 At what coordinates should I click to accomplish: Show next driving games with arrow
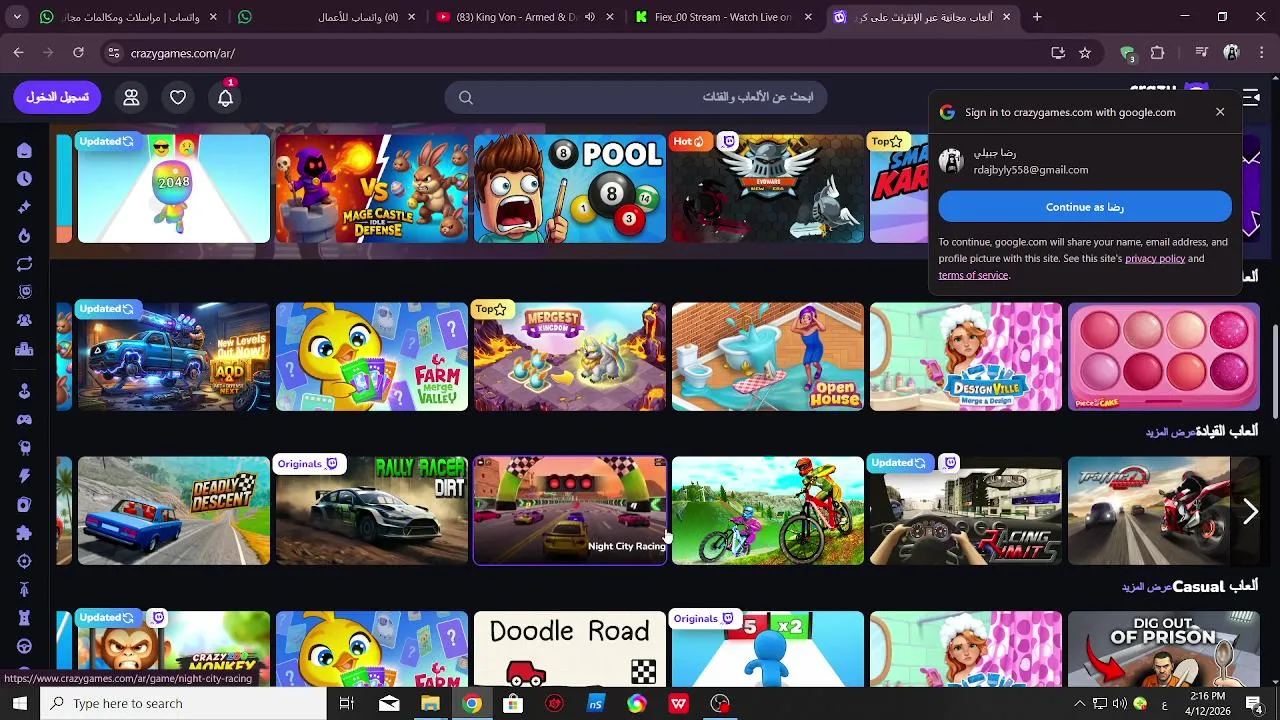tap(1250, 512)
